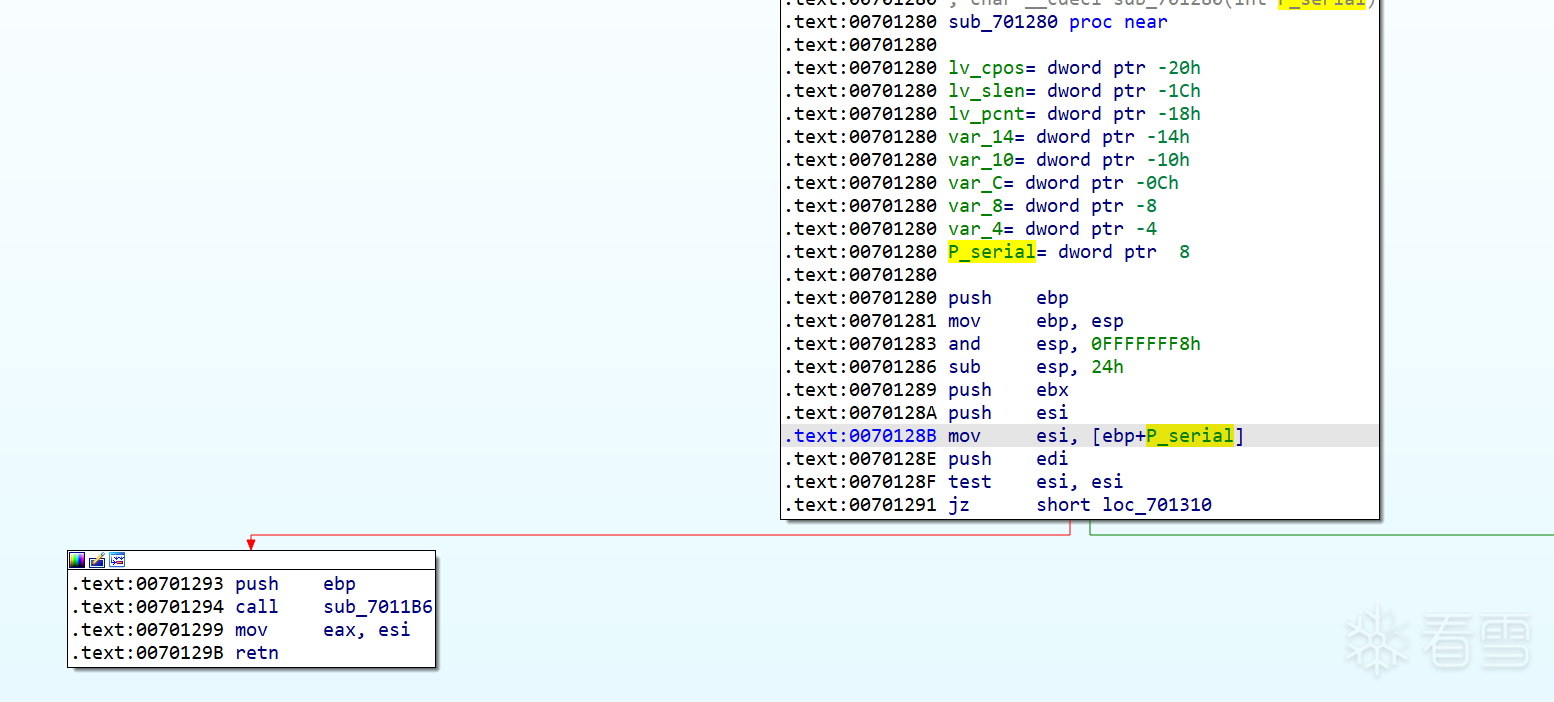Select the var_4 stack variable
1554x702 pixels.
975,229
